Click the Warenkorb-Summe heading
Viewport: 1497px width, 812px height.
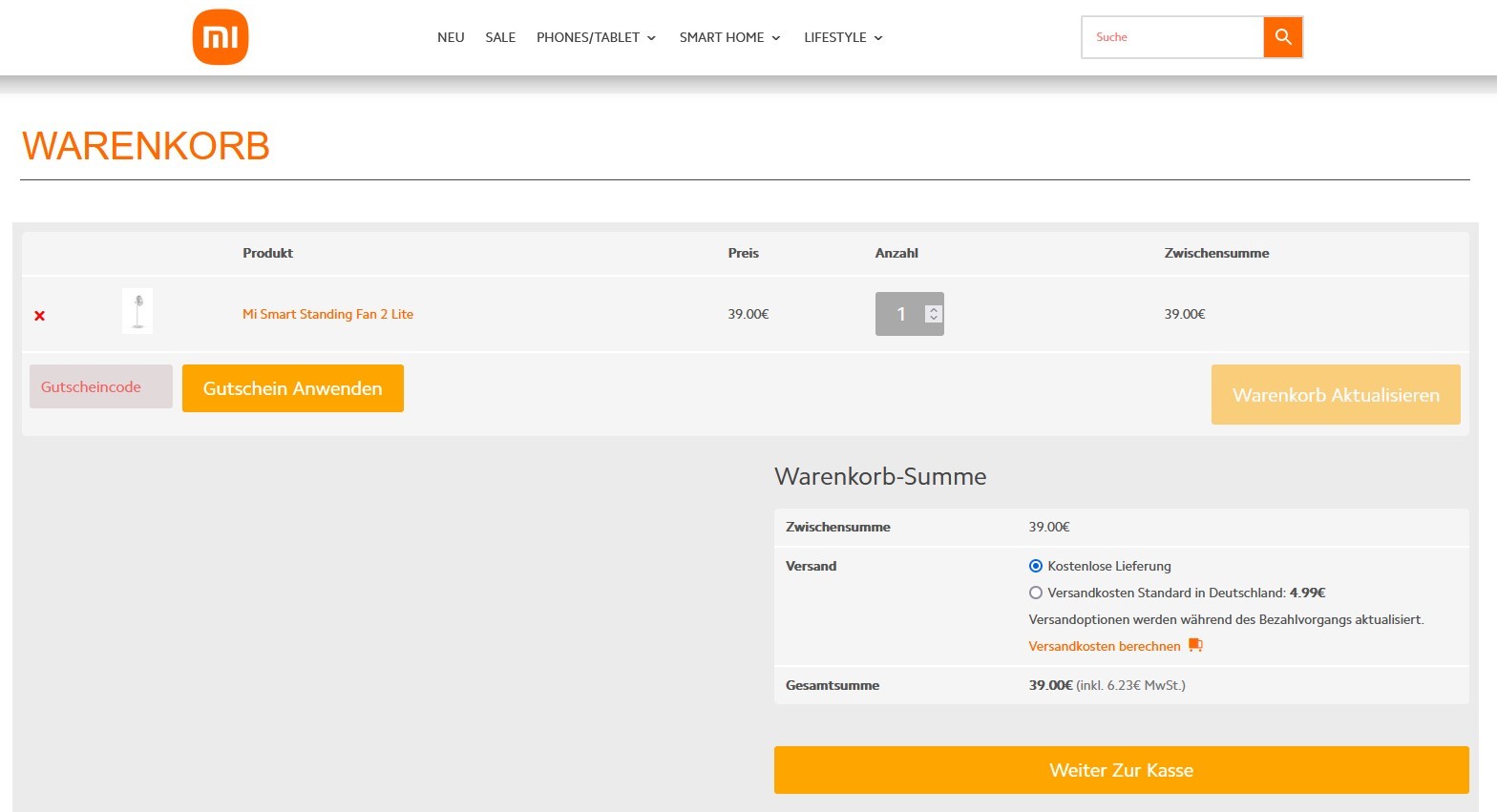pos(880,476)
